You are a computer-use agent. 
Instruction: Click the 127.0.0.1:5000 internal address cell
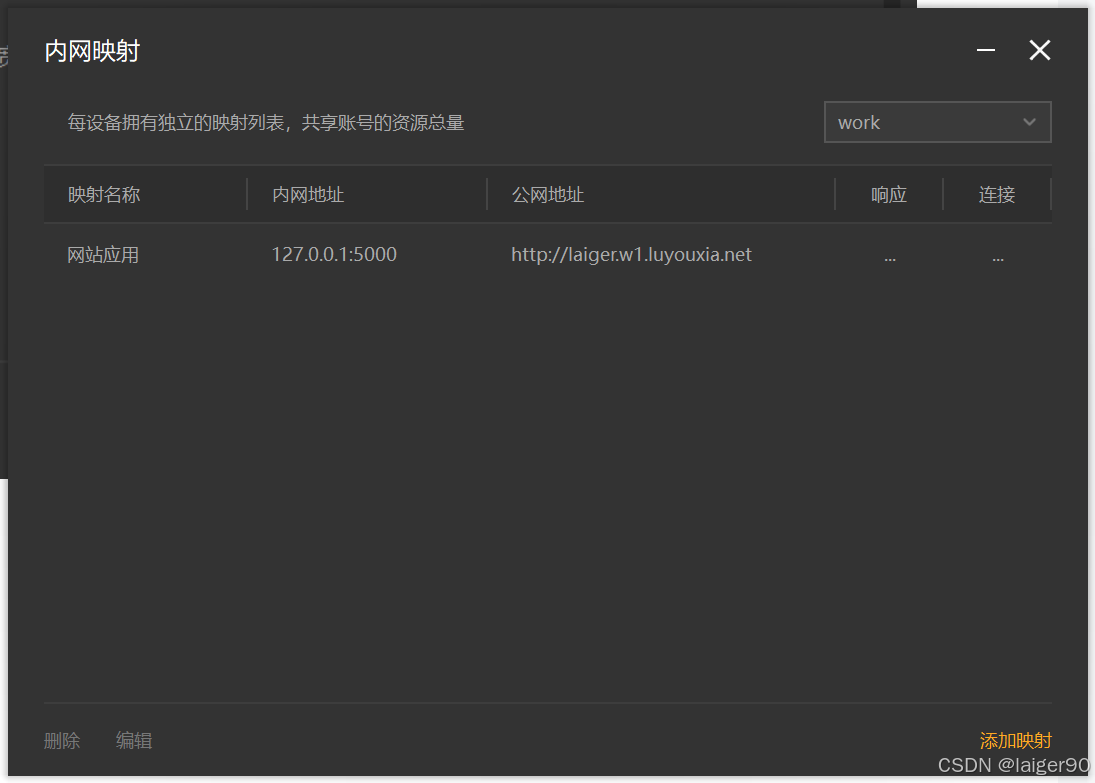pos(334,254)
